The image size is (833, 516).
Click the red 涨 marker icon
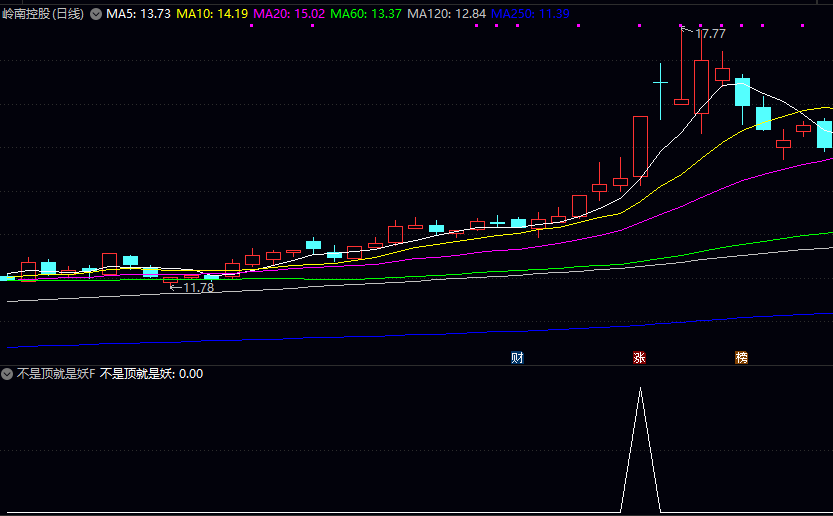pos(639,357)
